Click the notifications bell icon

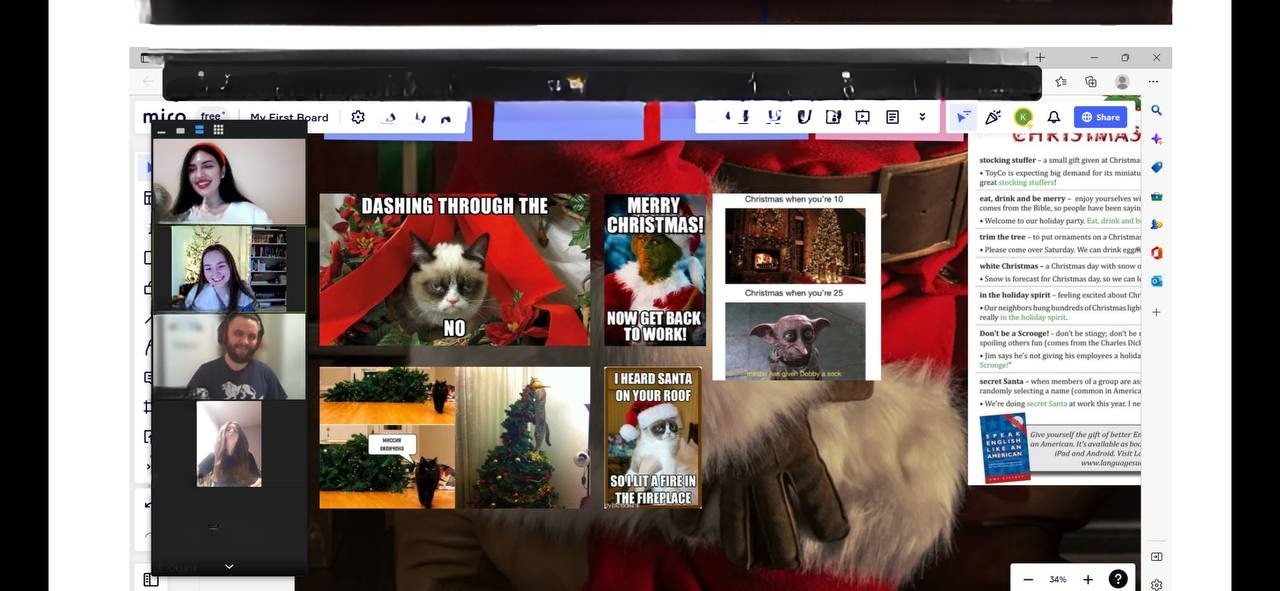(1053, 117)
